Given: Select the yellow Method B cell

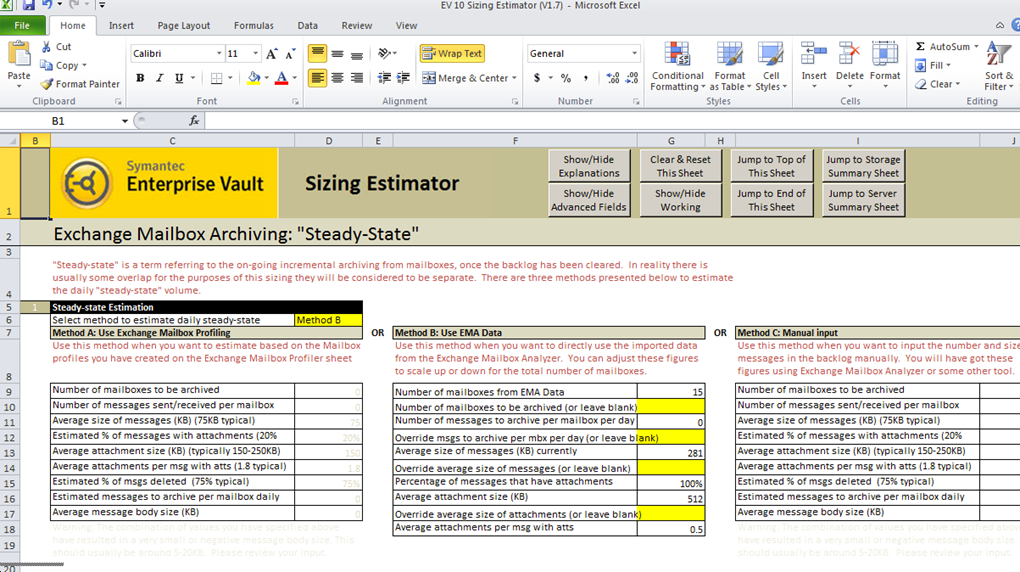Looking at the screenshot, I should click(x=329, y=320).
